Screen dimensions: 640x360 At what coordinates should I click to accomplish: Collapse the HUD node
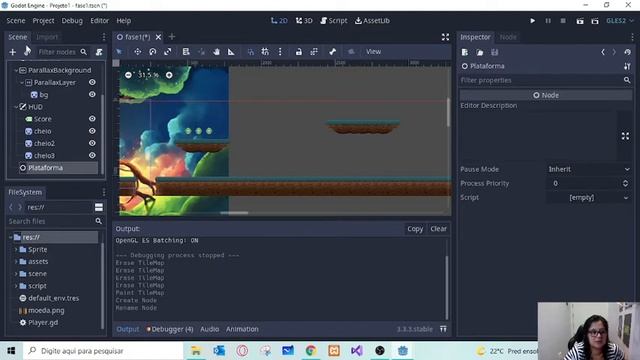click(x=16, y=107)
